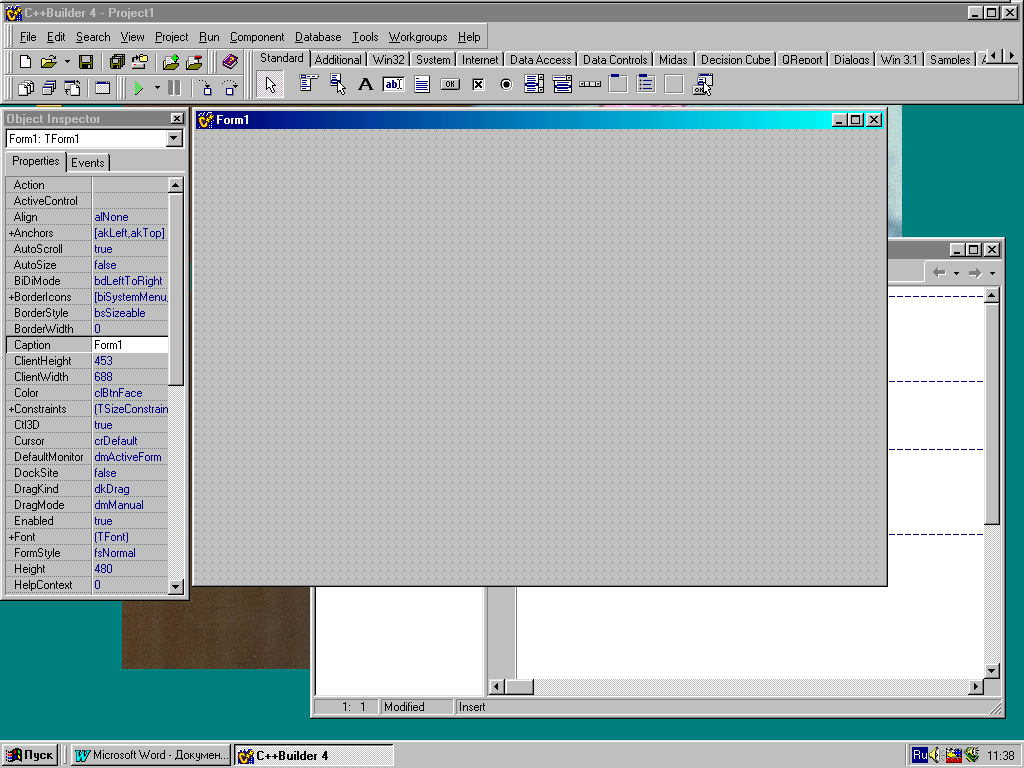
Task: Click C++Builder 4 taskbar button
Action: click(313, 755)
